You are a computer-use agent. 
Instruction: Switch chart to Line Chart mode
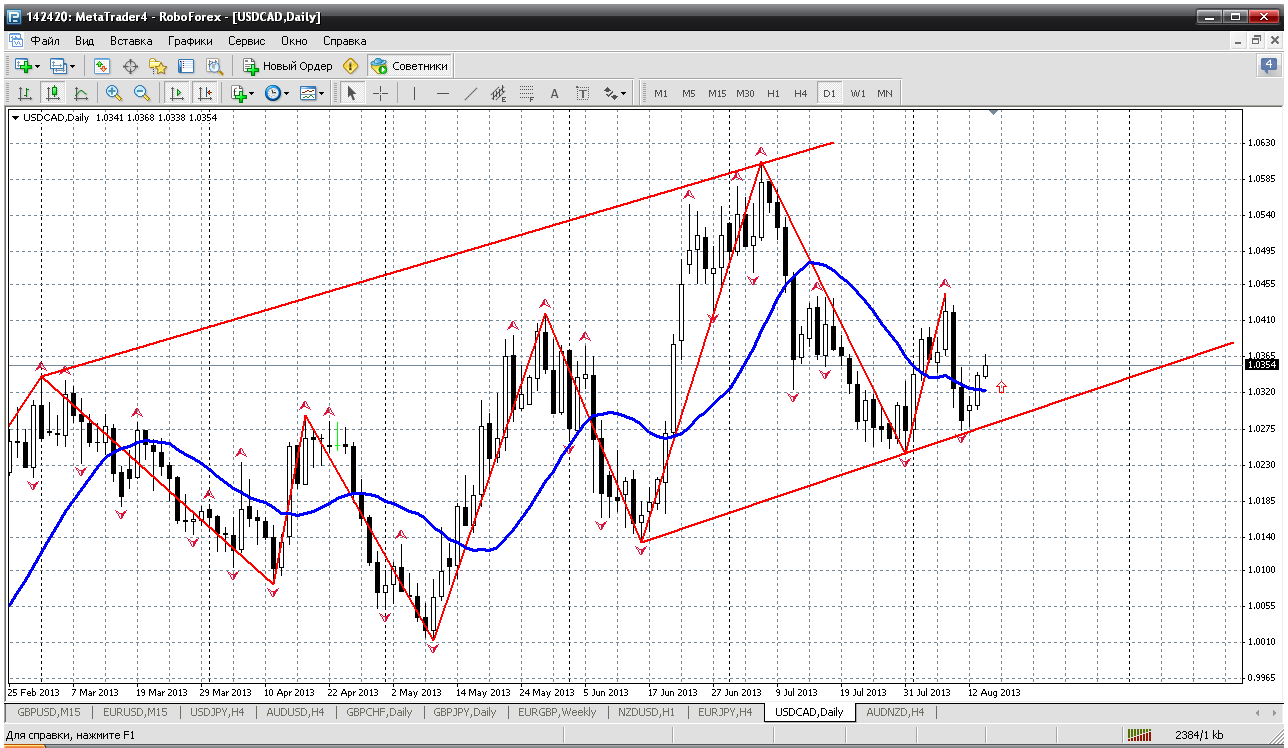(80, 93)
